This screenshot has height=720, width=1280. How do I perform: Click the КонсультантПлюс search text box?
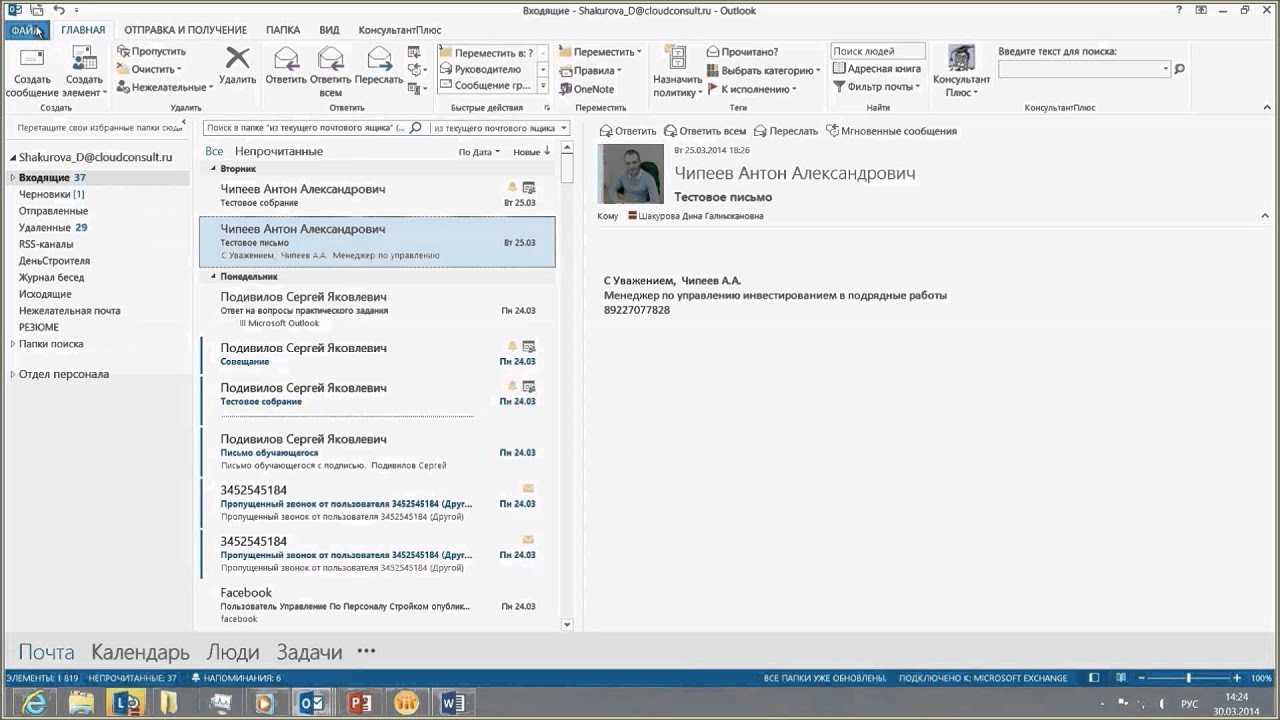[x=1084, y=69]
